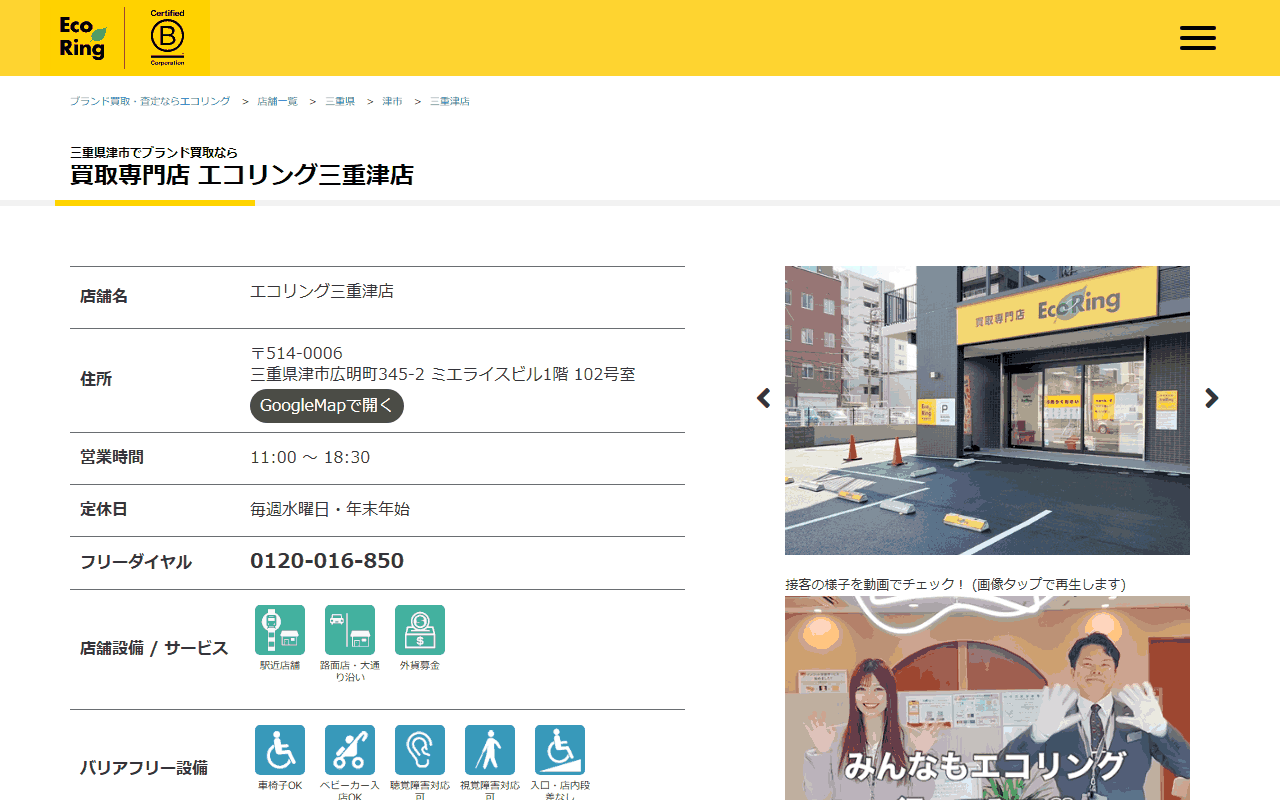The width and height of the screenshot is (1280, 800).
Task: Click the 聴覚障害対応可 ear icon
Action: point(420,750)
